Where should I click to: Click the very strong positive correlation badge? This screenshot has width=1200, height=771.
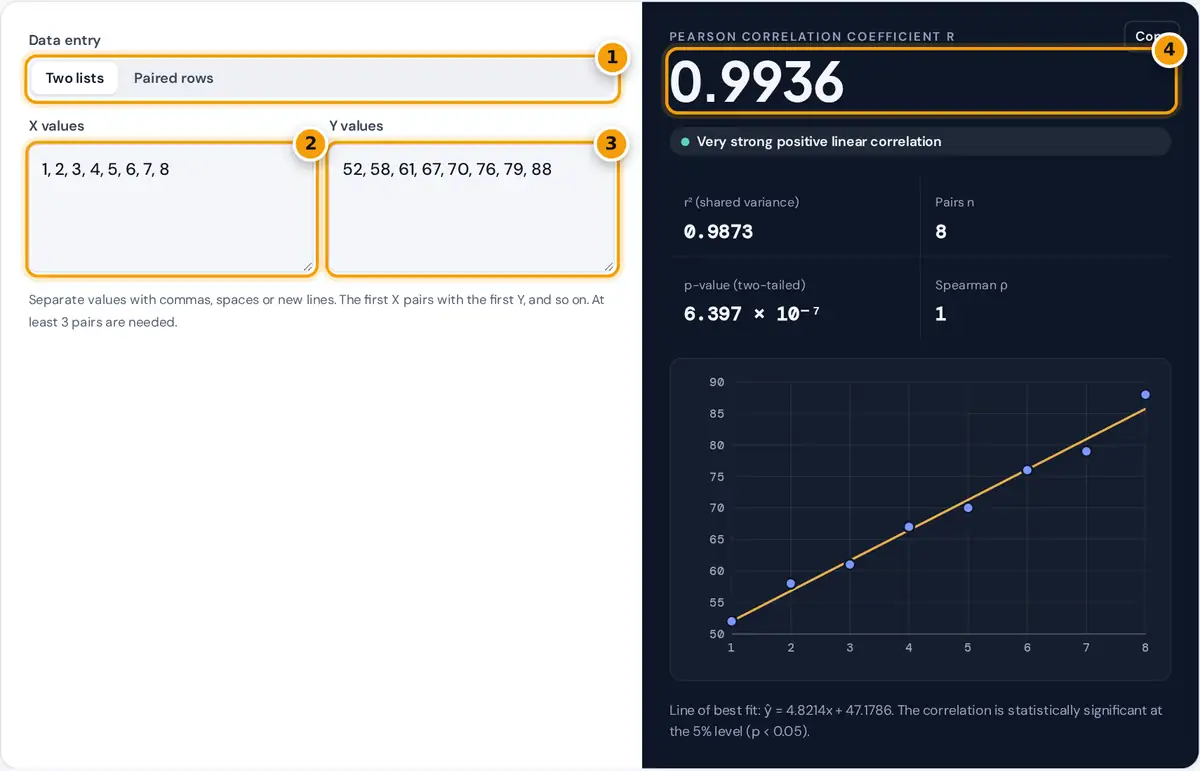pos(920,142)
